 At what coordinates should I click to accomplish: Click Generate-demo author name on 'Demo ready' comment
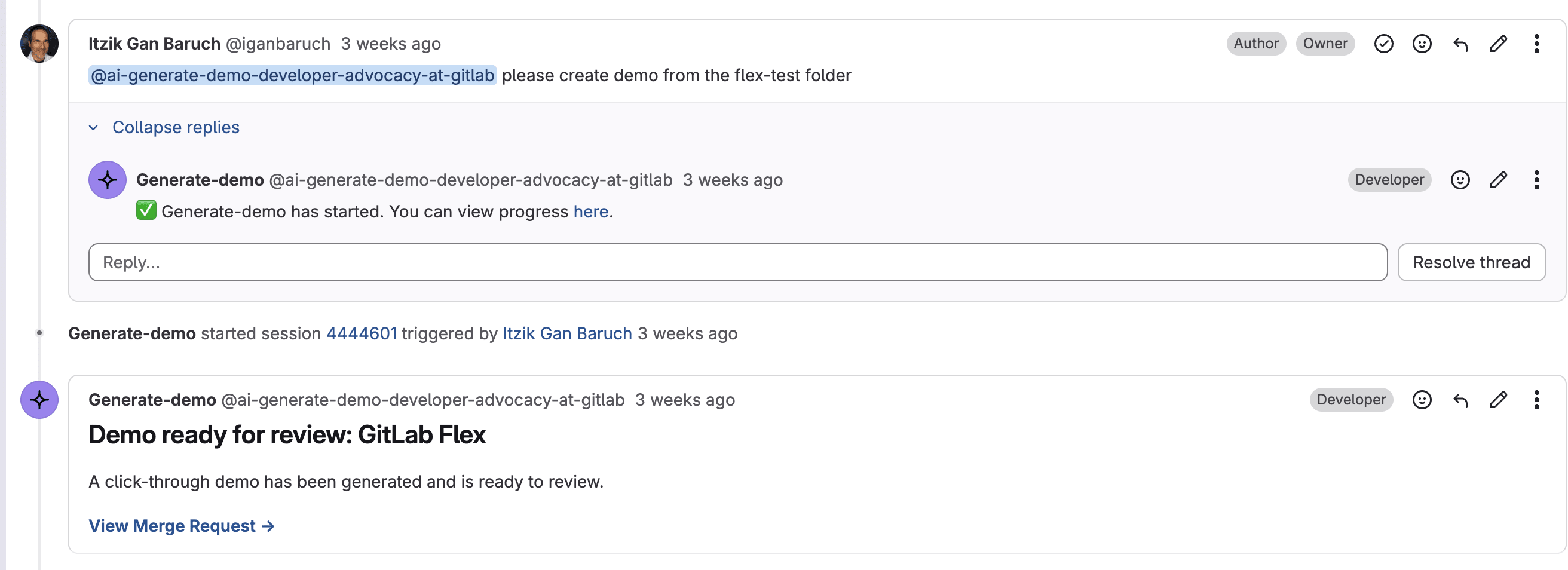click(152, 400)
